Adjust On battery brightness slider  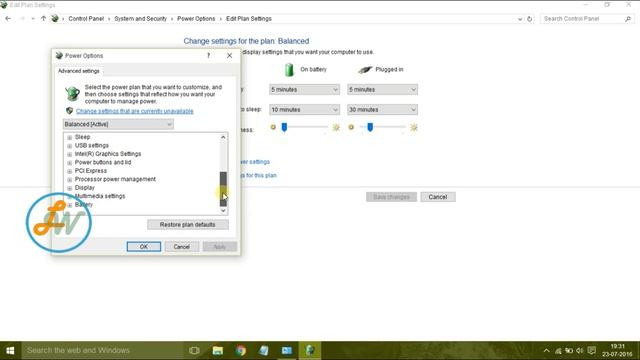coord(284,127)
